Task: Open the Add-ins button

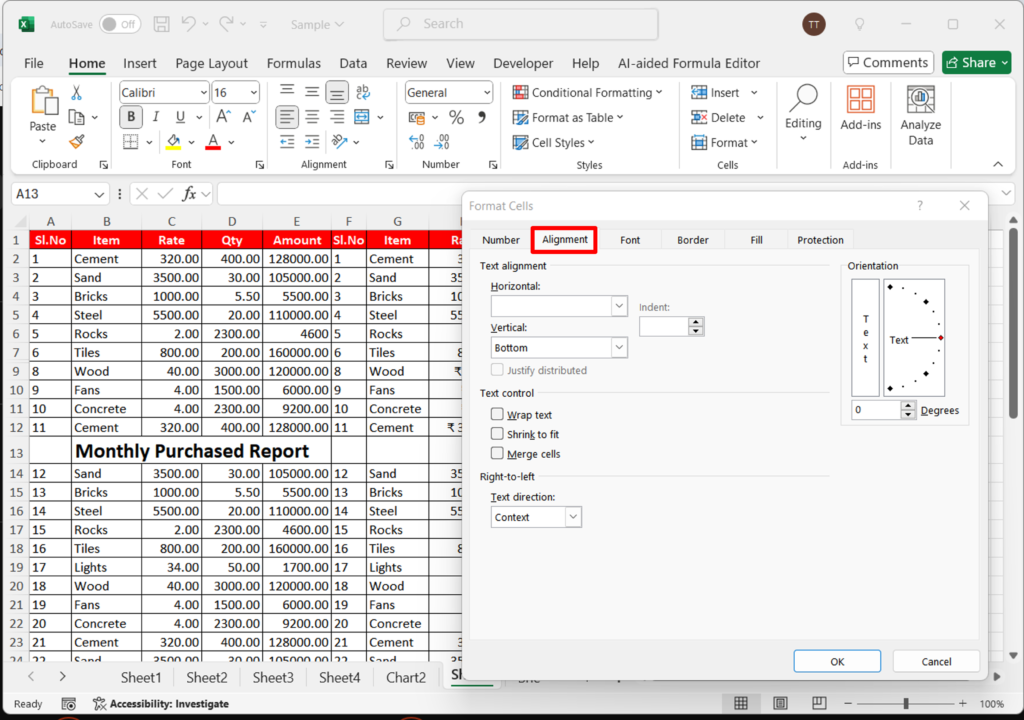Action: pos(861,108)
